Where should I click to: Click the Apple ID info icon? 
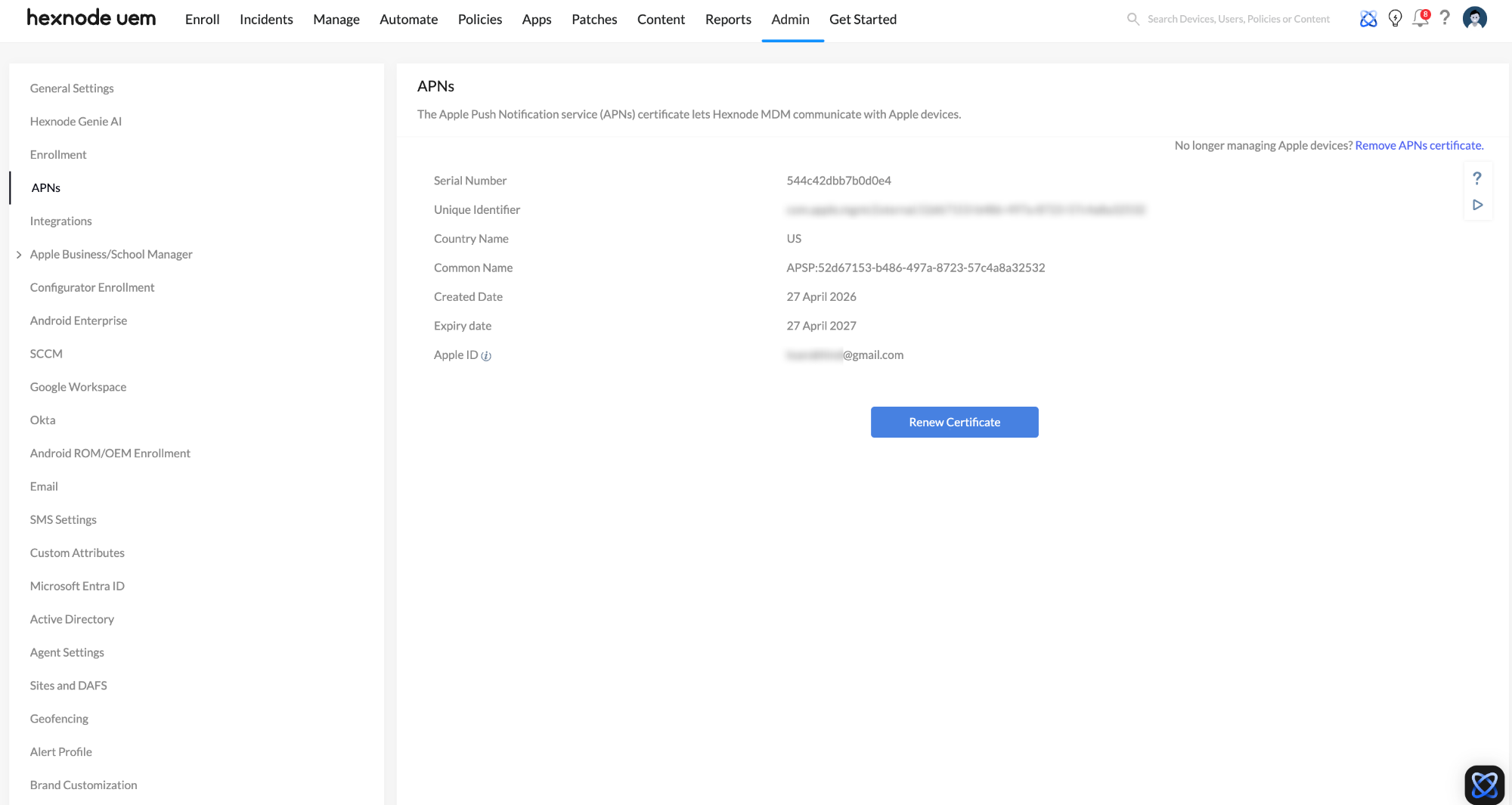(x=486, y=356)
